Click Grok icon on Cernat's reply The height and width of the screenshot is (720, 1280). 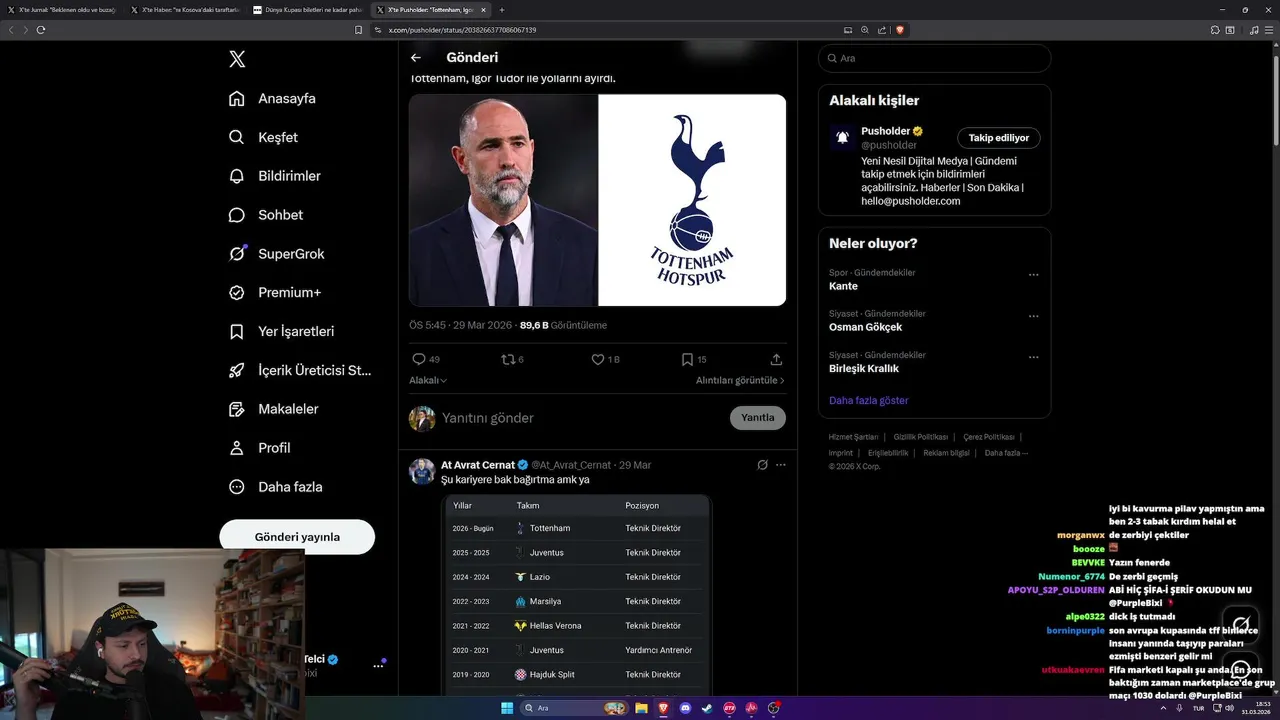[x=762, y=465]
